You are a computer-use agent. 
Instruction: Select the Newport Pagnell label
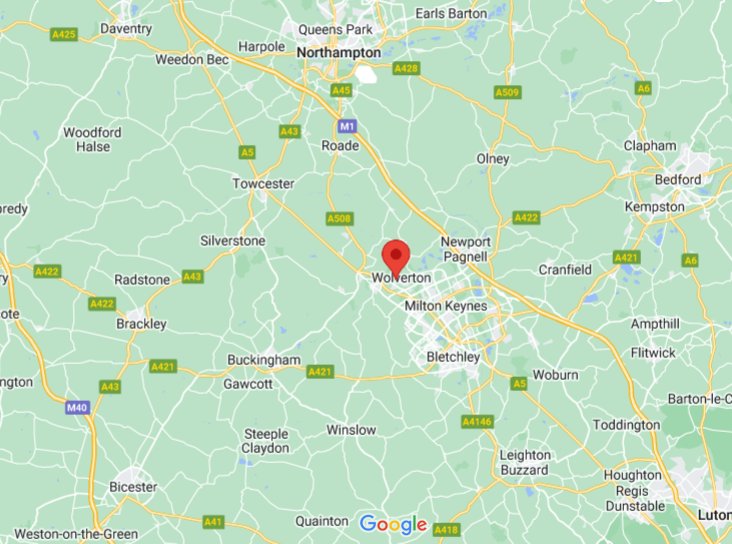click(x=465, y=249)
